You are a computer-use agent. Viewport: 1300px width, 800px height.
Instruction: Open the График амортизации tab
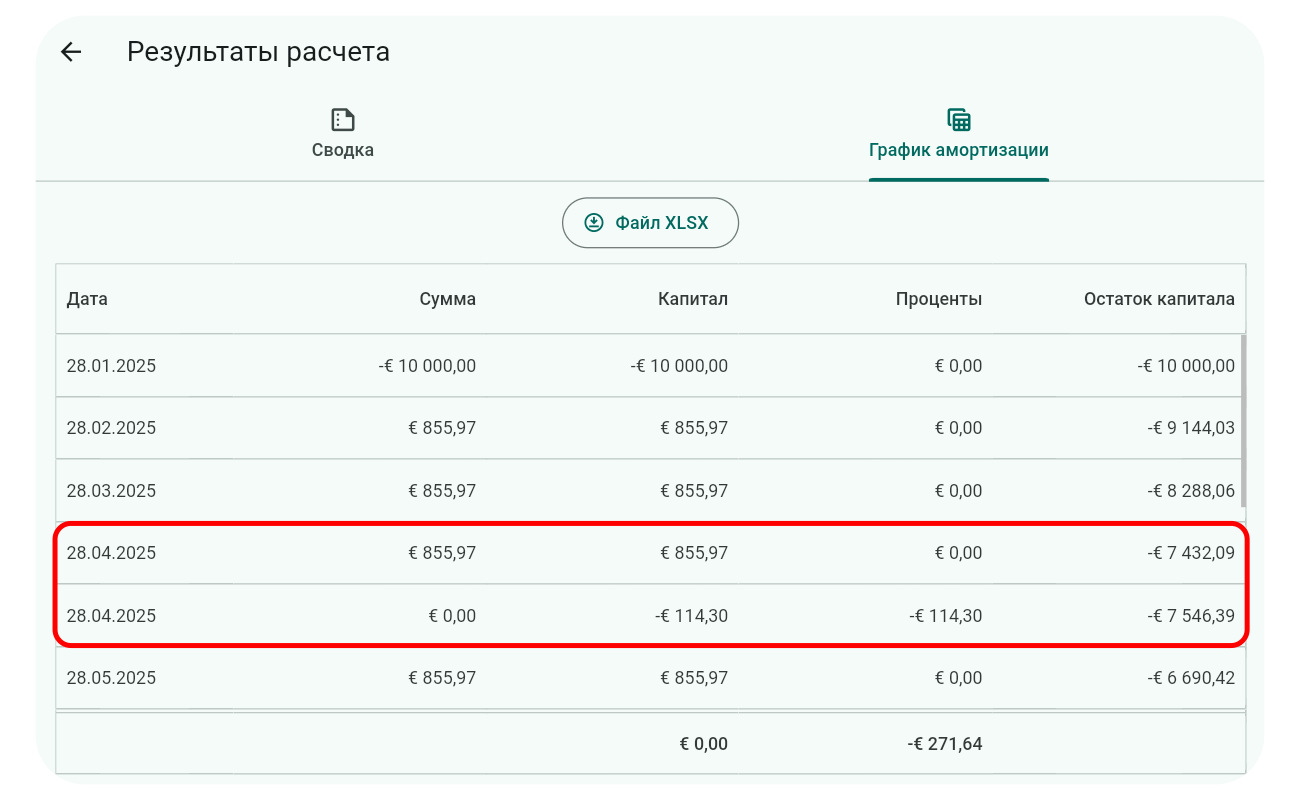[959, 134]
